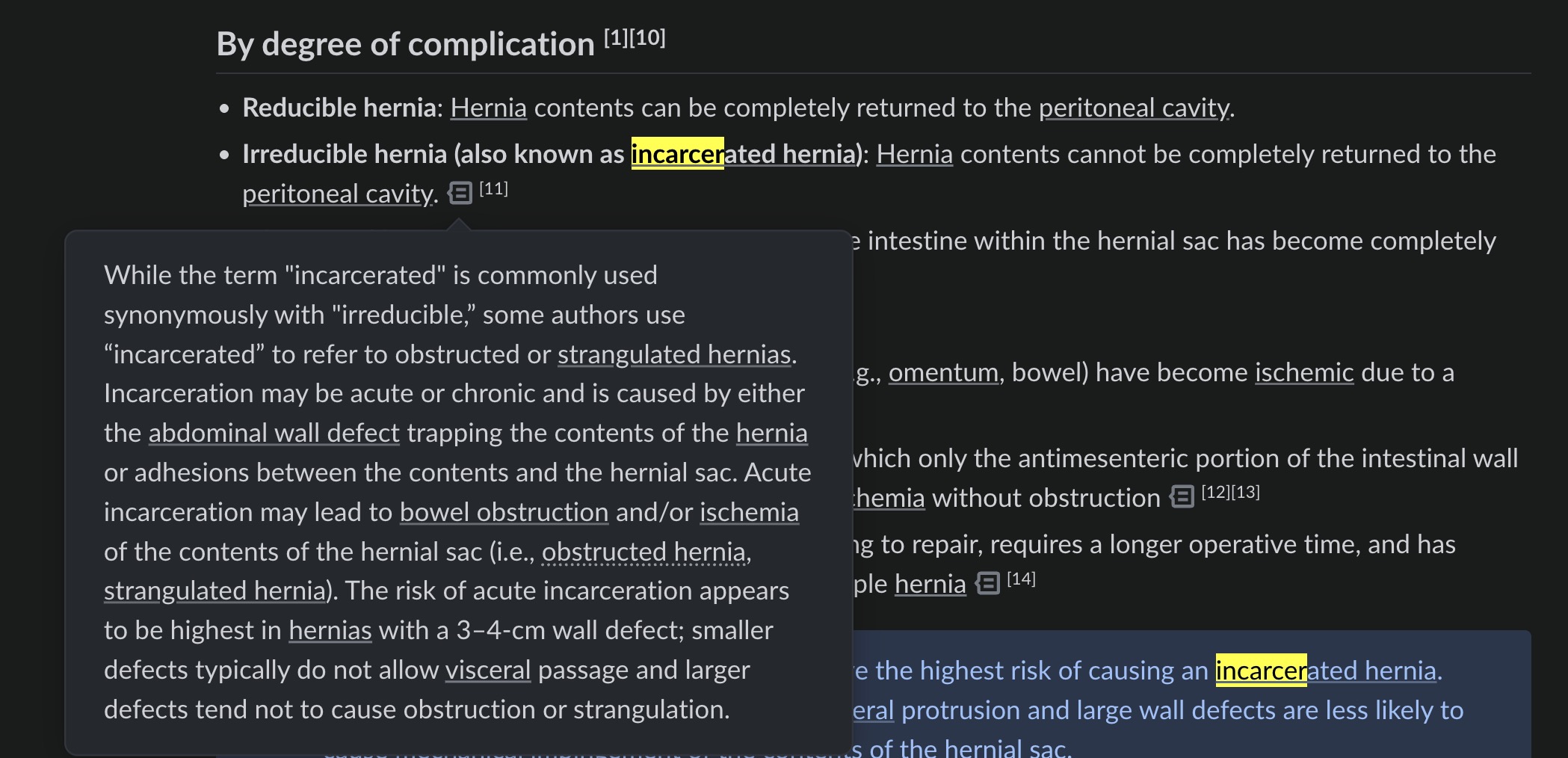The image size is (1568, 758).
Task: Open the note icon before reference [14]
Action: [987, 583]
